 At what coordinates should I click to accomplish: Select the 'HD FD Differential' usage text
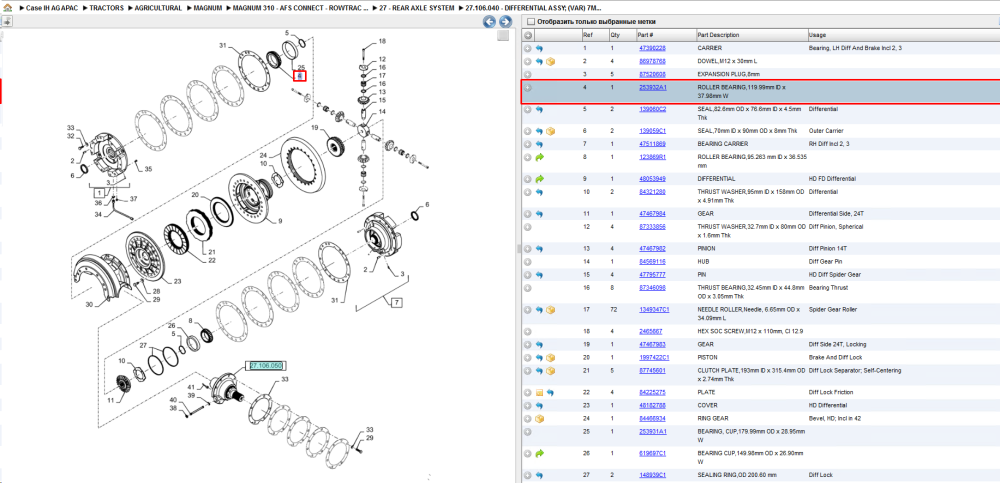click(x=832, y=179)
